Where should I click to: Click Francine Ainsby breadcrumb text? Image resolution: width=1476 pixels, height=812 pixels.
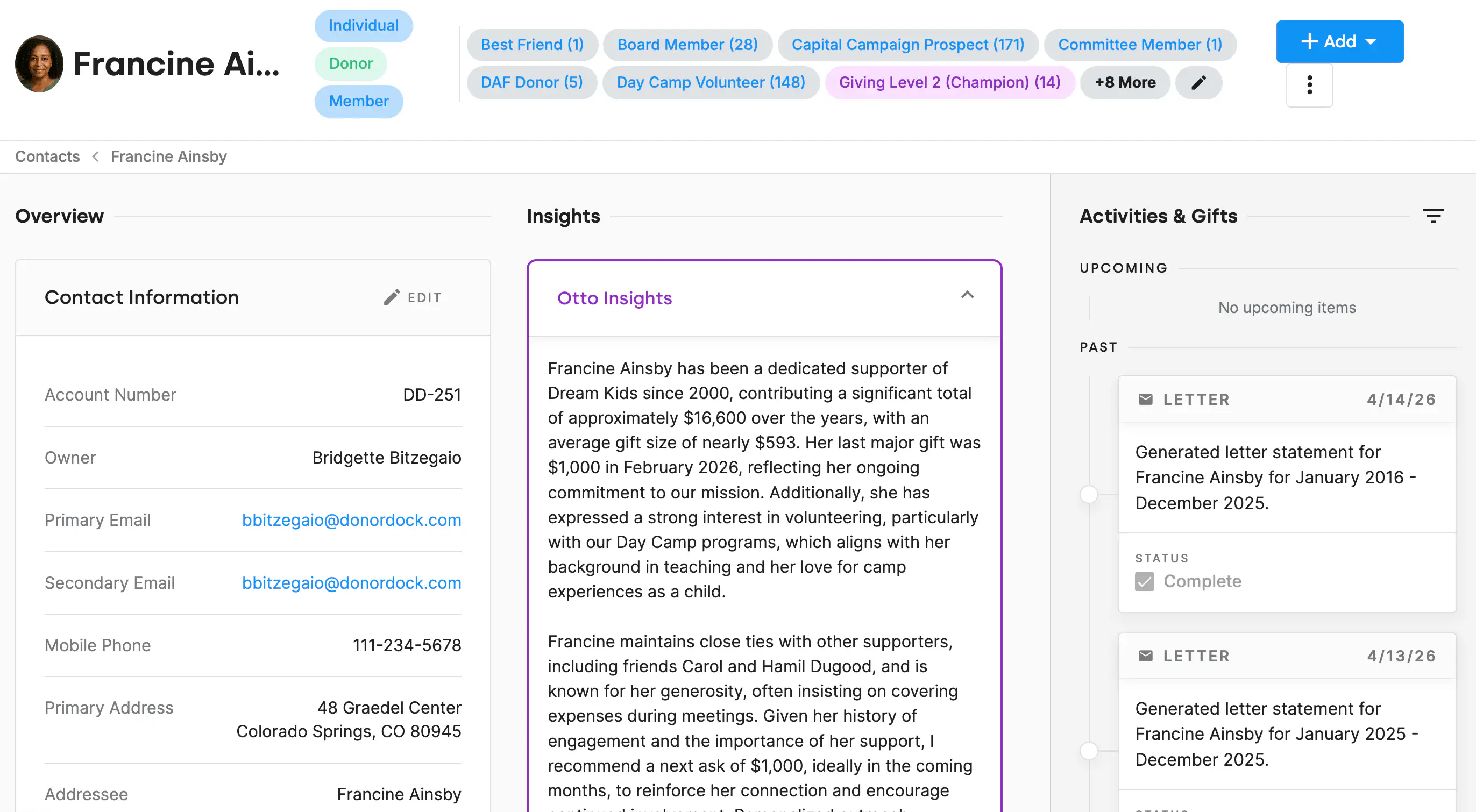[168, 156]
